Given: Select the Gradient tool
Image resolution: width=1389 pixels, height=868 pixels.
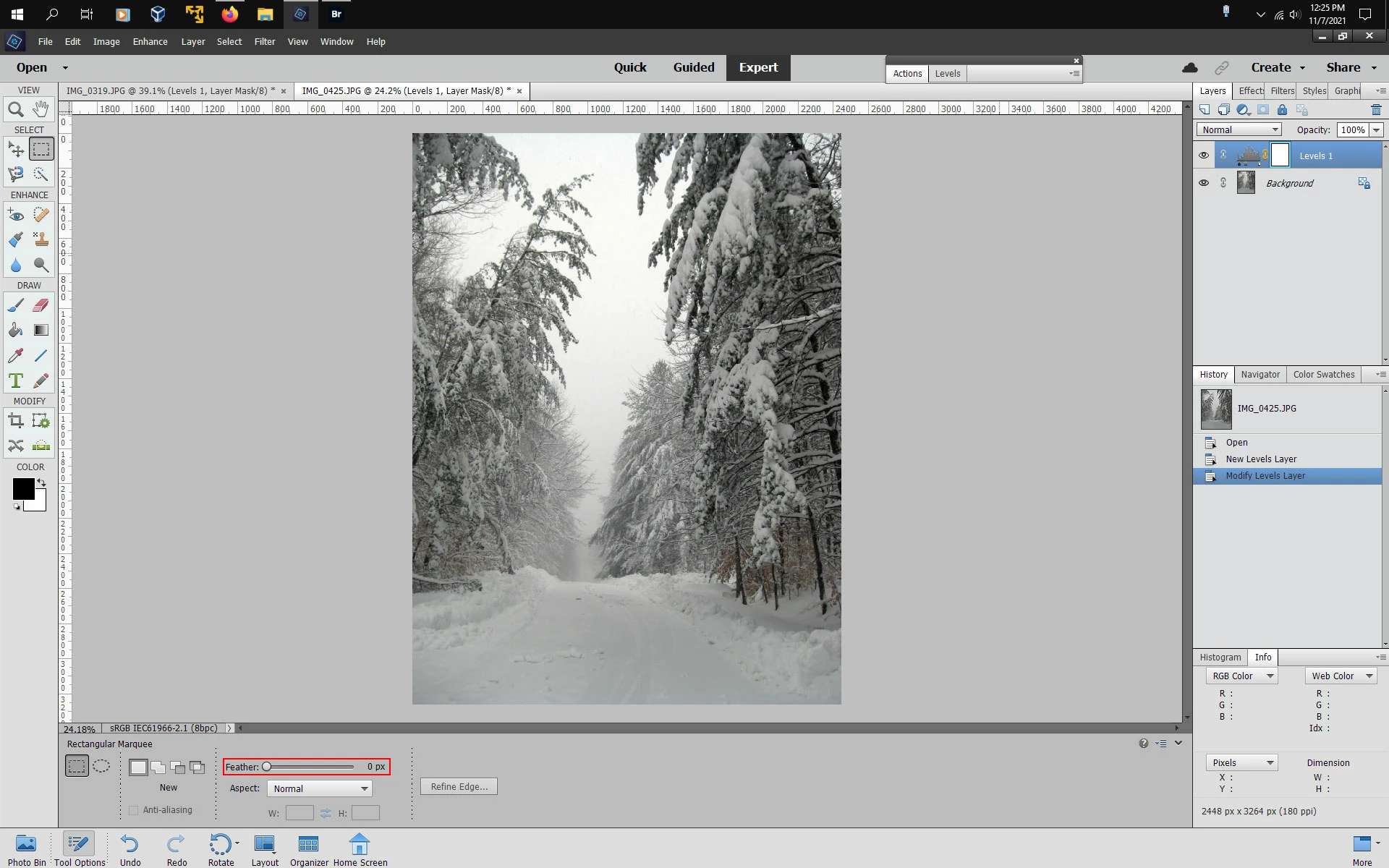Looking at the screenshot, I should (x=41, y=331).
